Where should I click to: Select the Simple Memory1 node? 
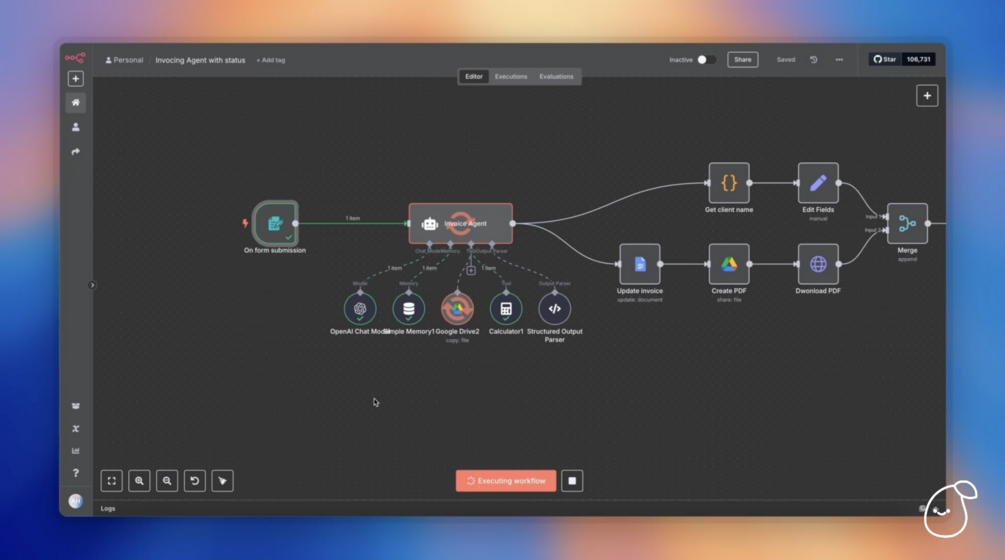coord(409,309)
